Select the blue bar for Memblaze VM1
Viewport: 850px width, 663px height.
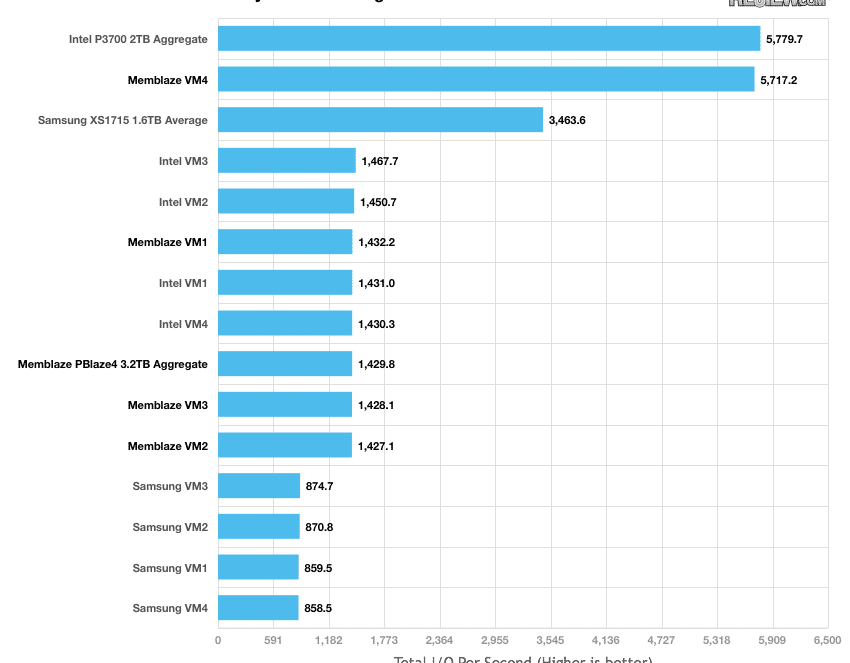[285, 242]
